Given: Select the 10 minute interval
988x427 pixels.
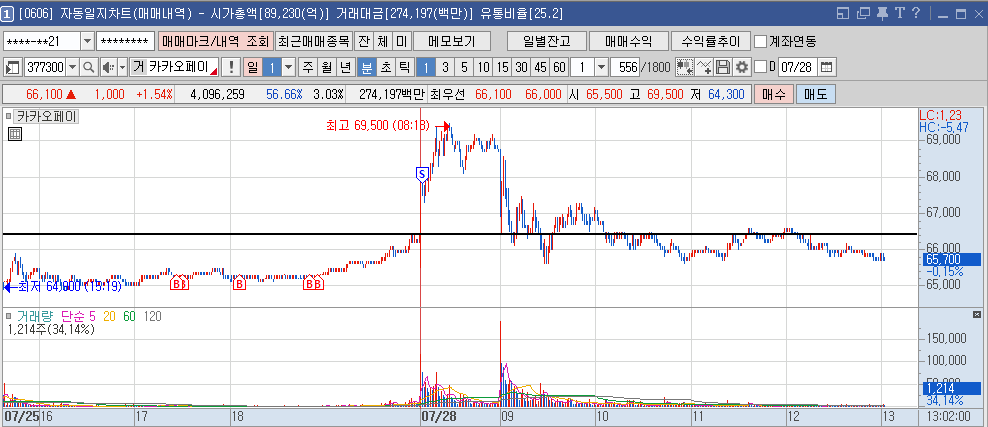Looking at the screenshot, I should 483,67.
